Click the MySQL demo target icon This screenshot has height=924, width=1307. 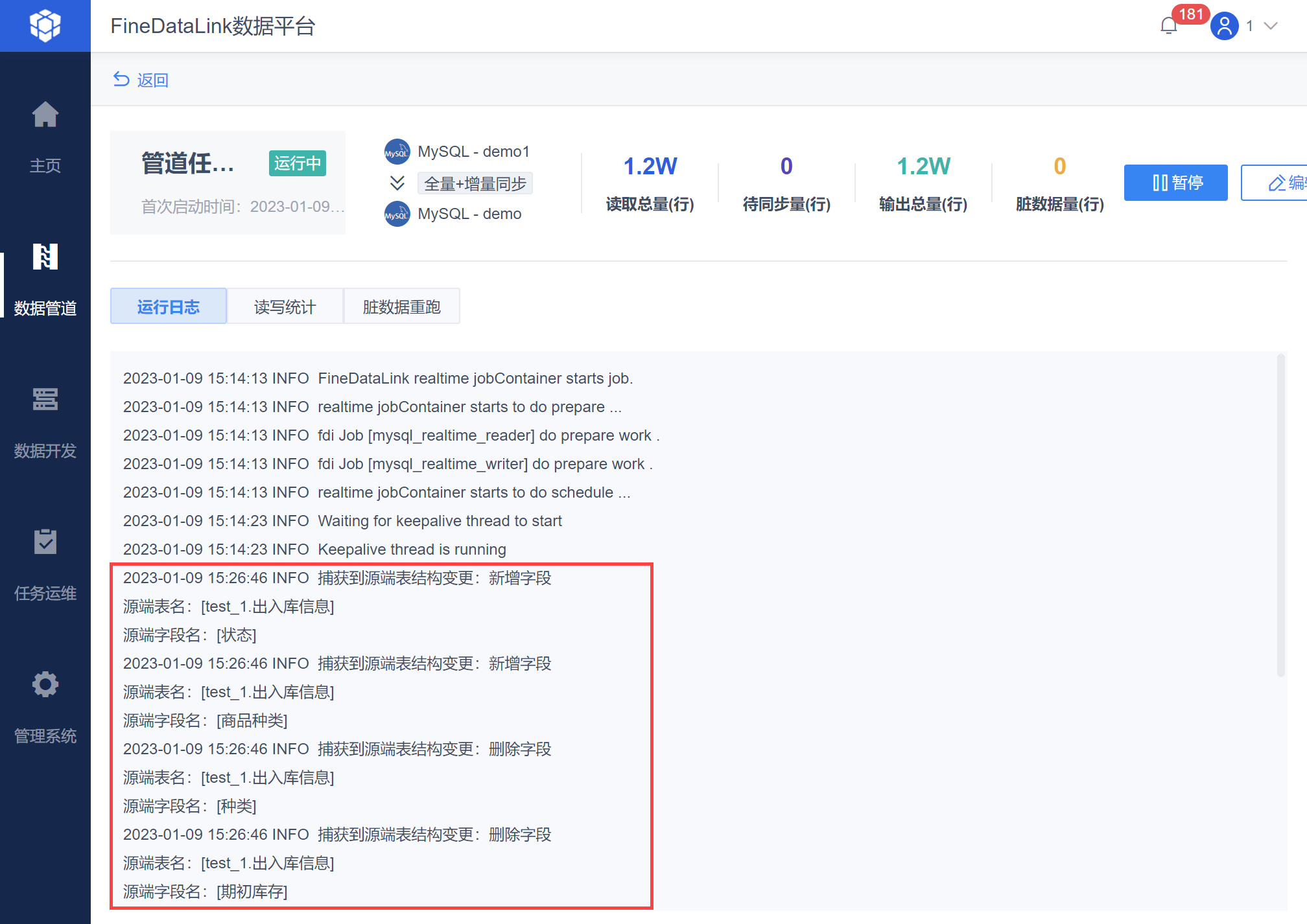397,214
